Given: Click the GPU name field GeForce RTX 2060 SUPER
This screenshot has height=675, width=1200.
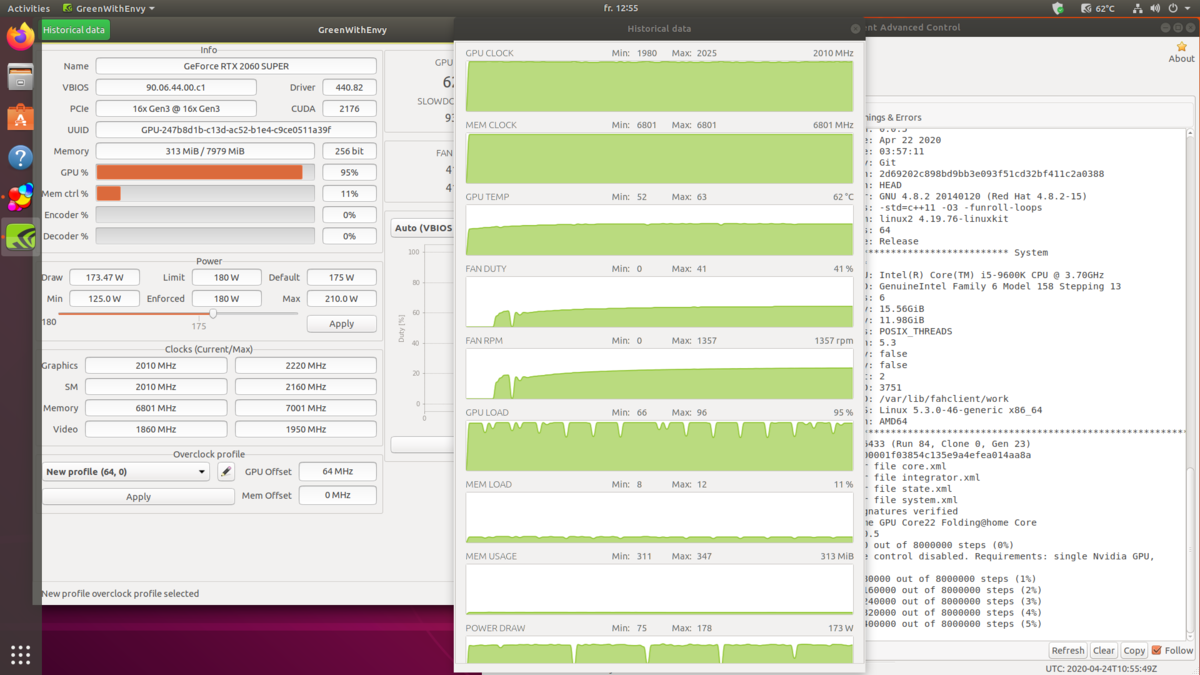Looking at the screenshot, I should (236, 66).
